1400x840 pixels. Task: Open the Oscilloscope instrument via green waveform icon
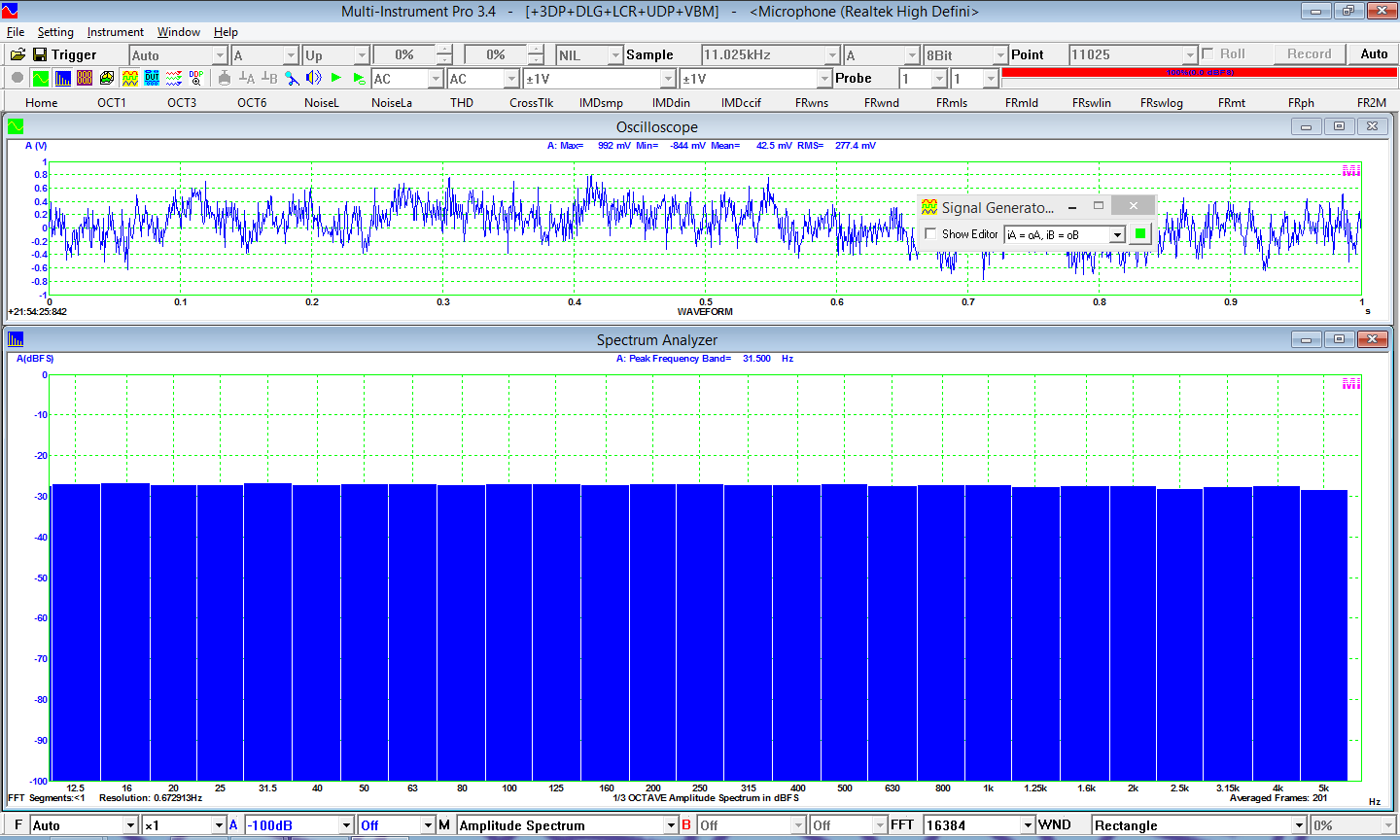[x=41, y=79]
